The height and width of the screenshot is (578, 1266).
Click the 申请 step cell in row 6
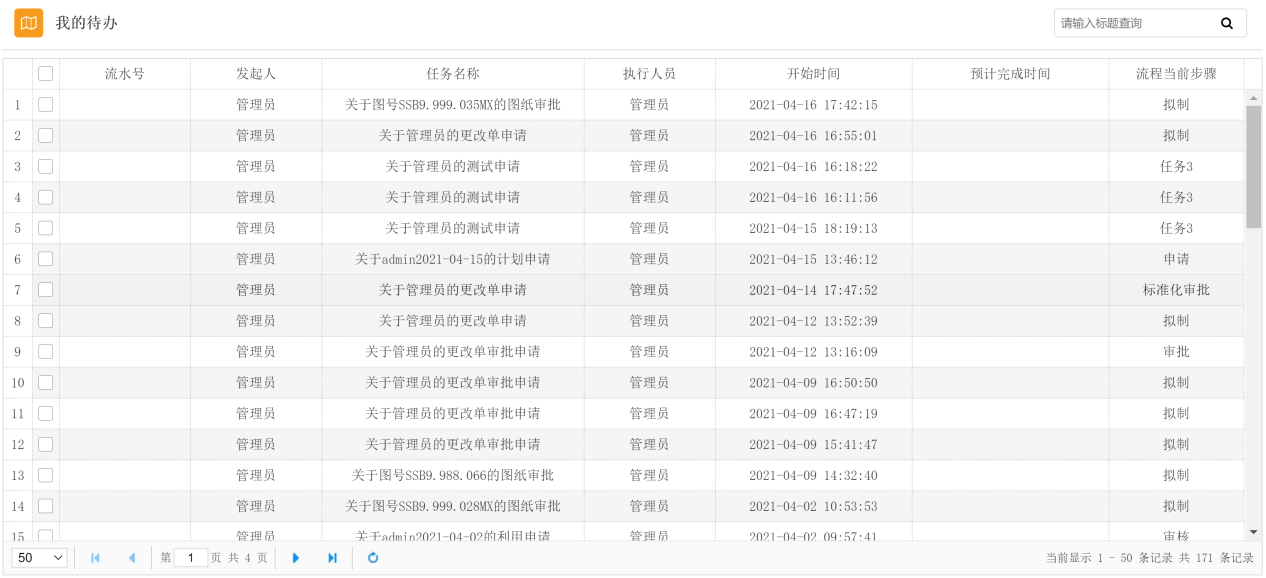1176,259
